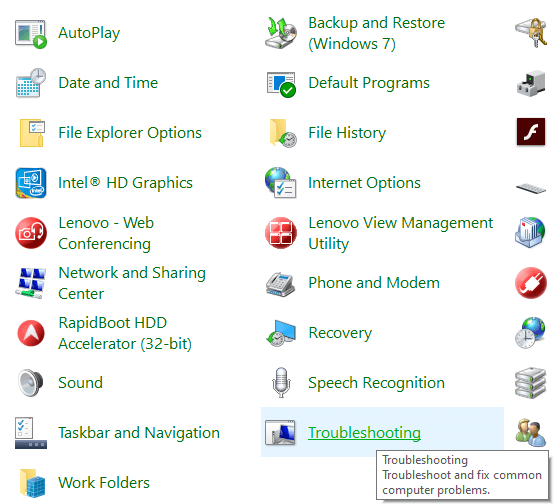Click the Sound text label
Viewport: 554px width, 504px height.
pos(81,383)
